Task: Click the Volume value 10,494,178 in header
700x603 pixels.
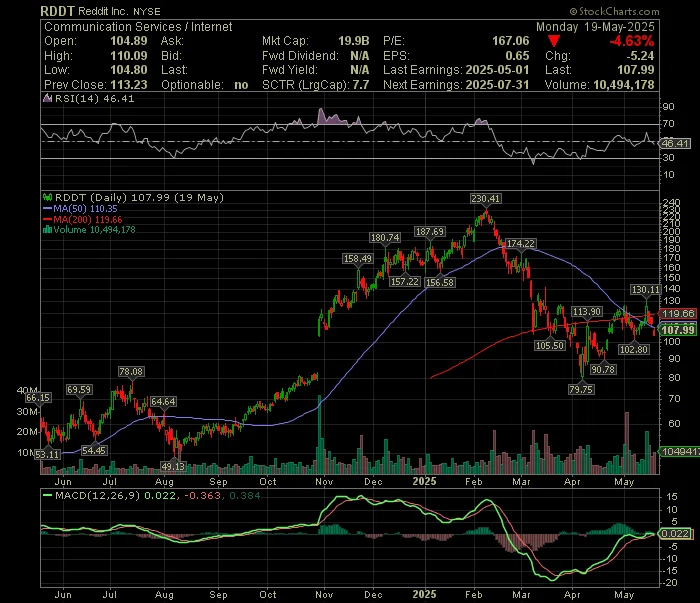Action: click(624, 85)
